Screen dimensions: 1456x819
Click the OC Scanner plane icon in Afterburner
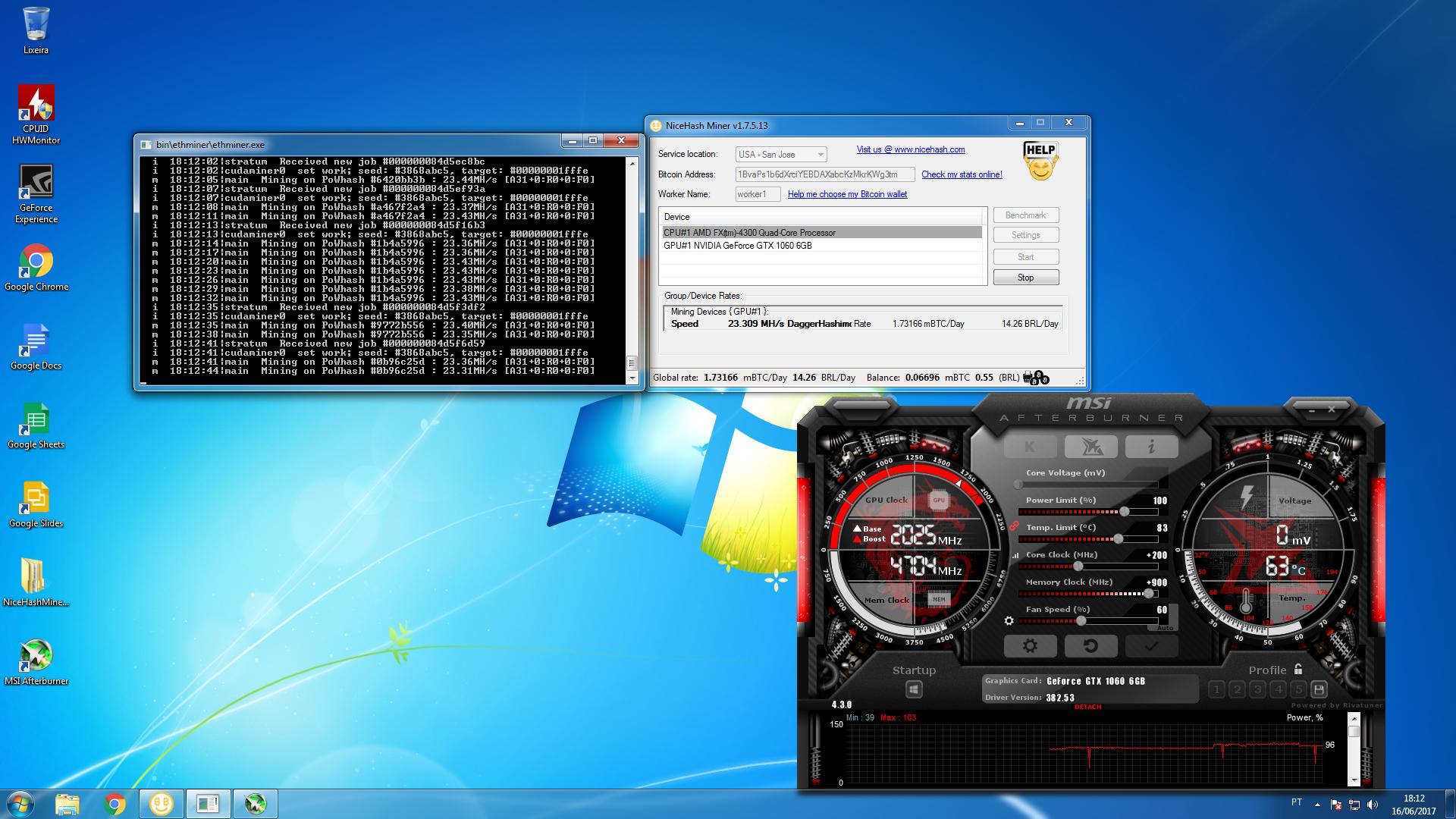[x=1090, y=447]
